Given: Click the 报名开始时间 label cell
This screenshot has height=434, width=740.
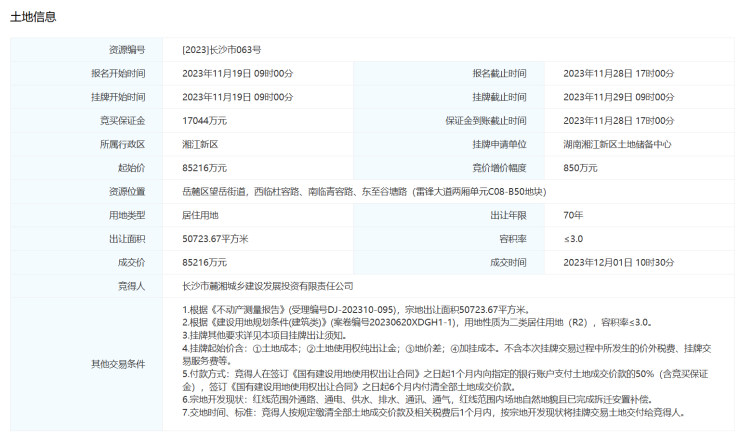Looking at the screenshot, I should 118,74.
